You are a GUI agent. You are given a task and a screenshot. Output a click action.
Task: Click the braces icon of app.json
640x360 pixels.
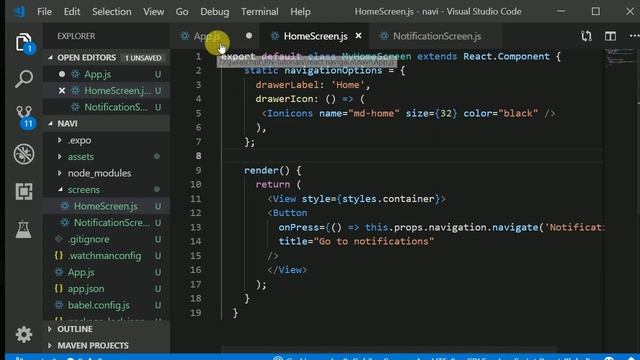(x=59, y=289)
